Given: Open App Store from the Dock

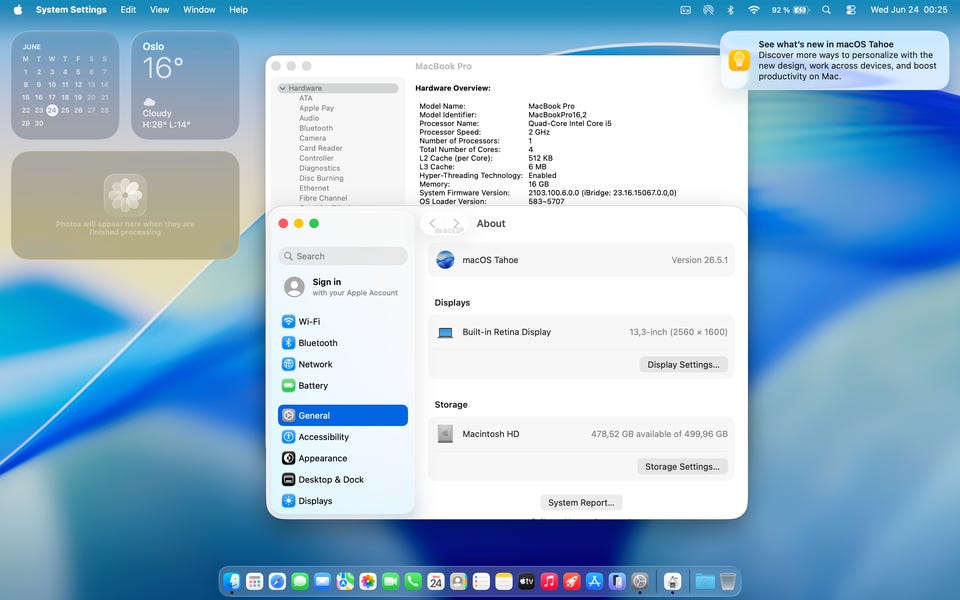Looking at the screenshot, I should 594,581.
